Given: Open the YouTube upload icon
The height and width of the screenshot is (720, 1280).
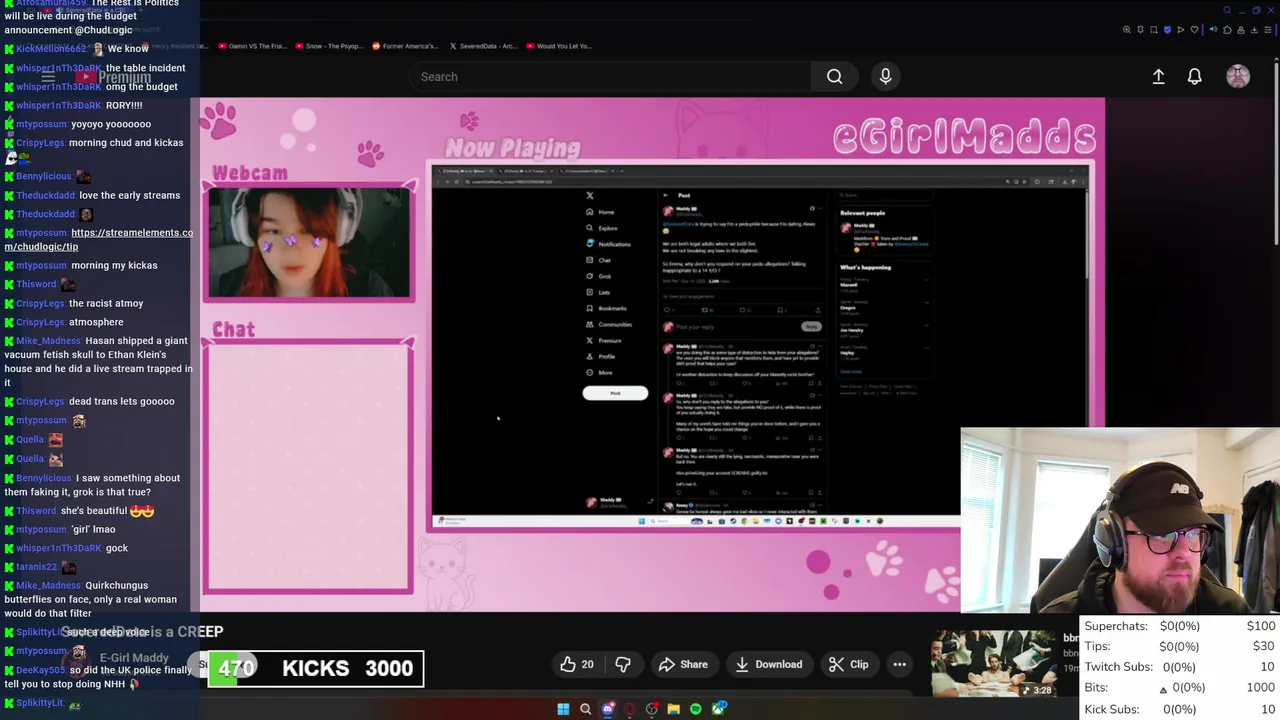Looking at the screenshot, I should (1158, 76).
